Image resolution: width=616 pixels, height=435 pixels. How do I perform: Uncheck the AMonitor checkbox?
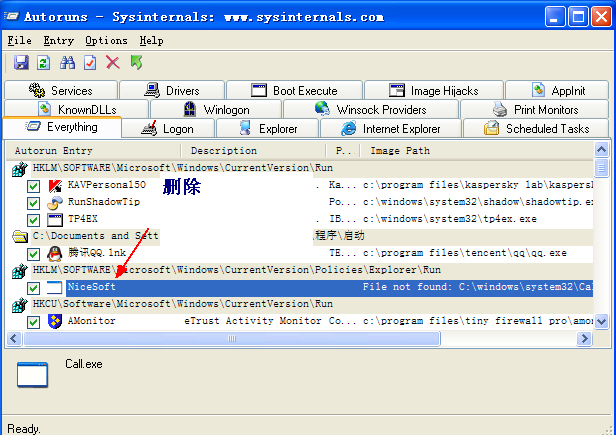(x=34, y=322)
